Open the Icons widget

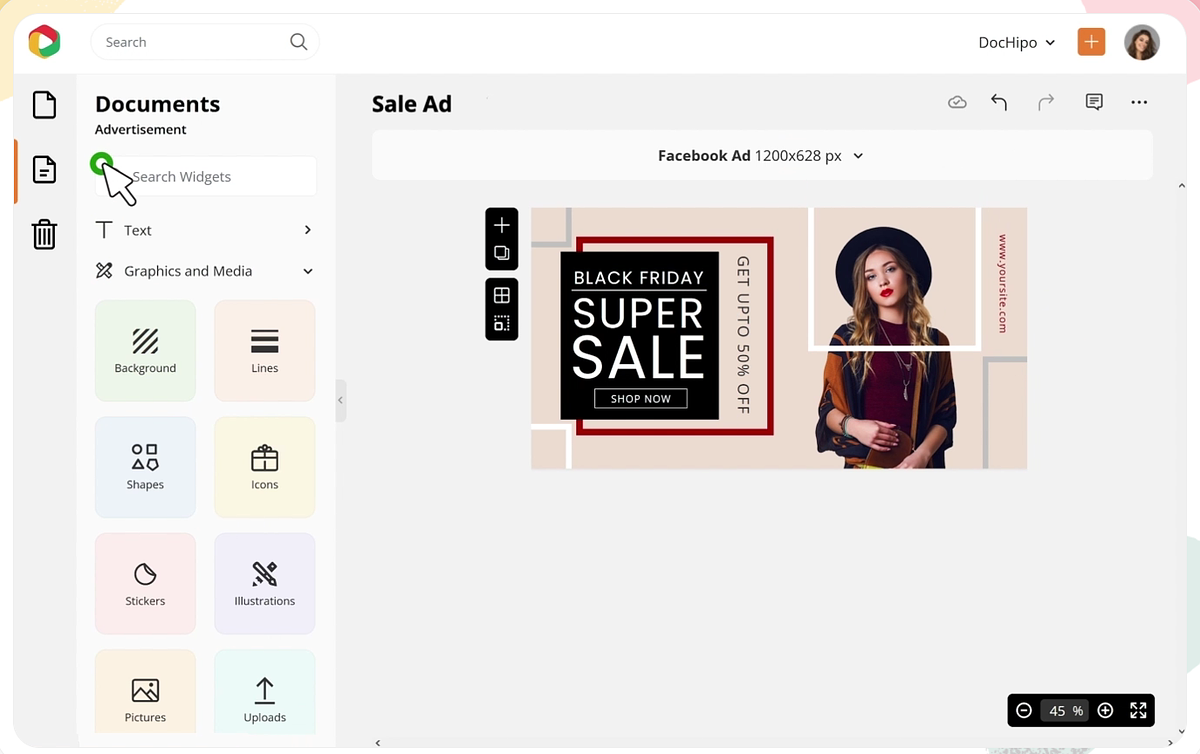tap(265, 467)
